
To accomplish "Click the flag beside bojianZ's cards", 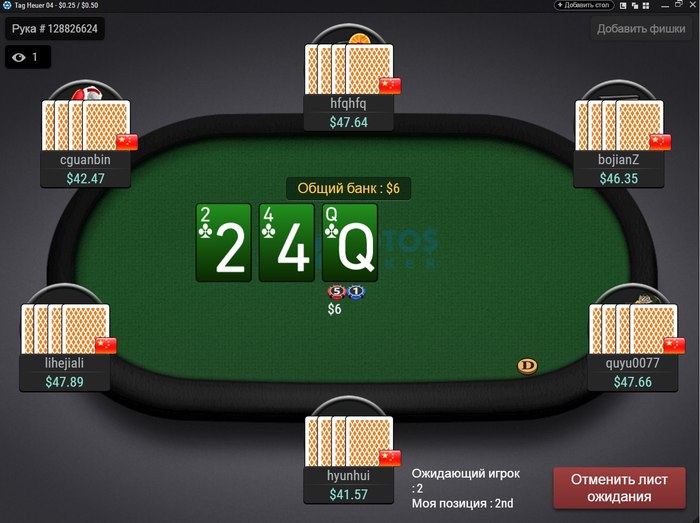I will click(x=660, y=142).
